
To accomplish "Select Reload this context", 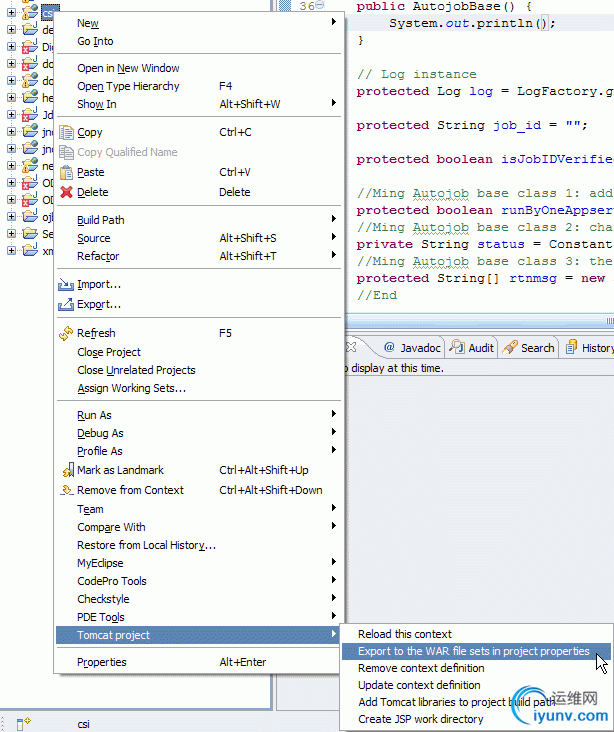I will tap(405, 634).
